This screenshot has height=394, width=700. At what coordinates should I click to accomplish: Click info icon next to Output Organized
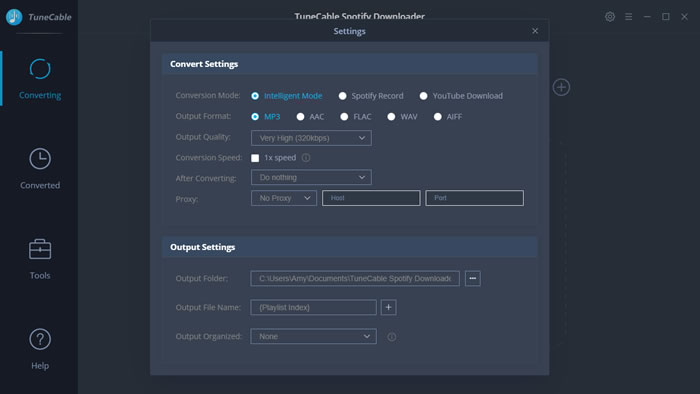[x=392, y=337]
